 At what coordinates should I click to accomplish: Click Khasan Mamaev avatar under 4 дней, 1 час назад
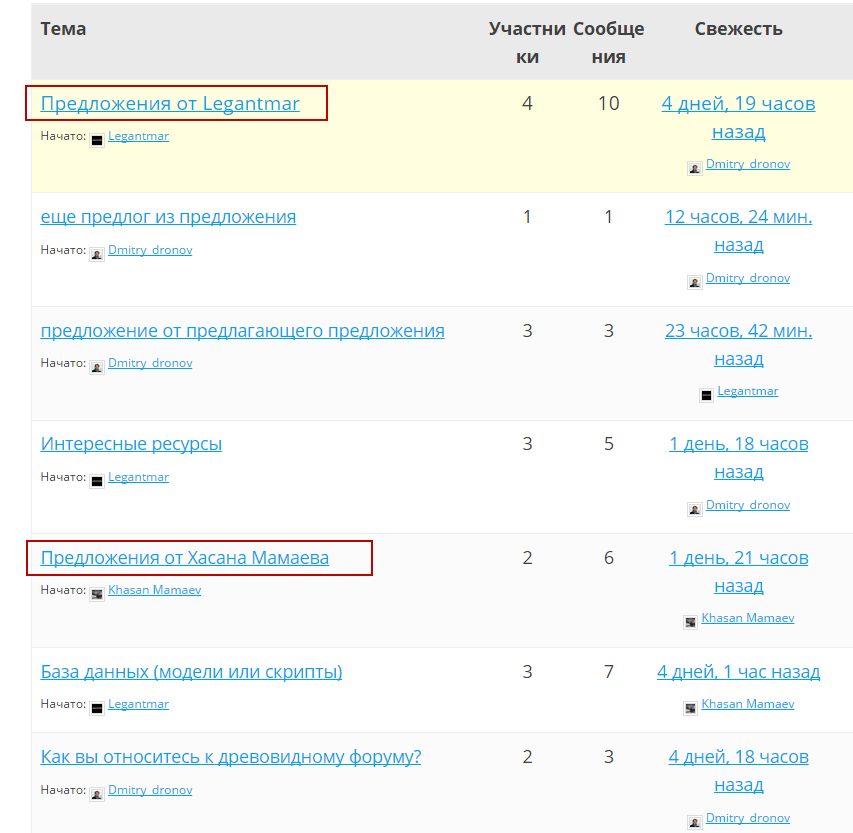690,708
